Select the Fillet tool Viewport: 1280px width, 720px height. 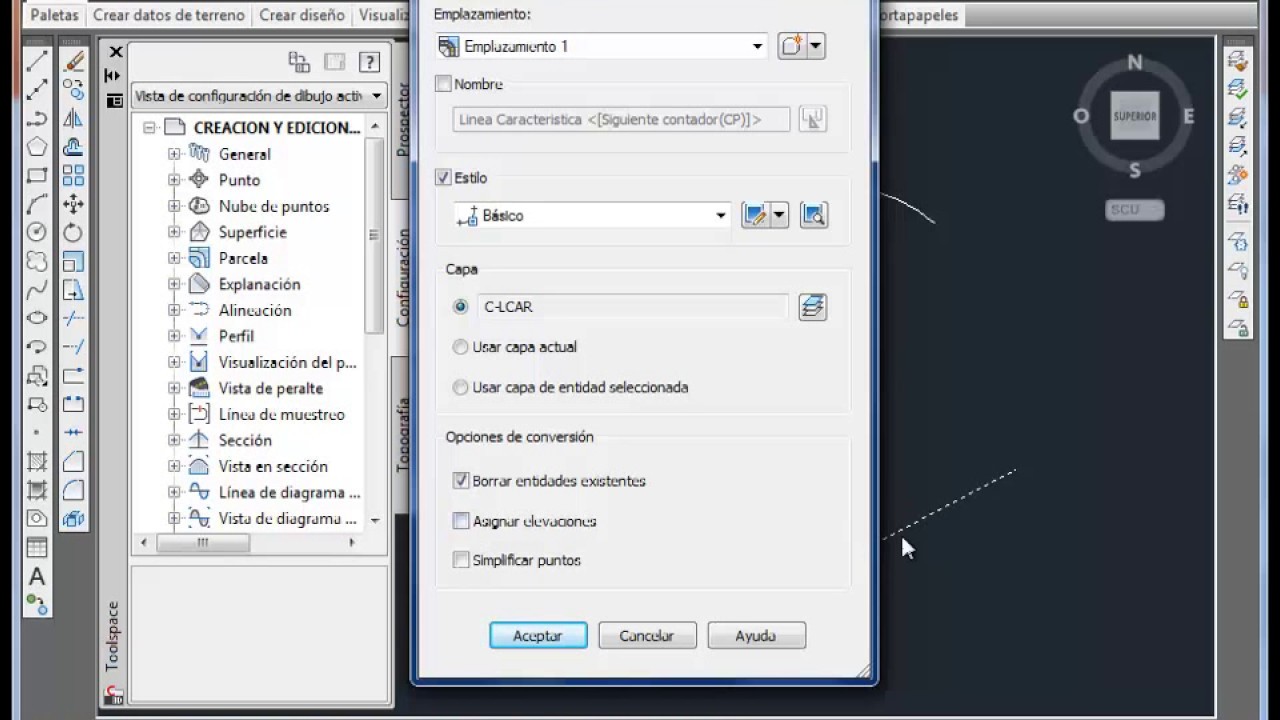pos(73,490)
